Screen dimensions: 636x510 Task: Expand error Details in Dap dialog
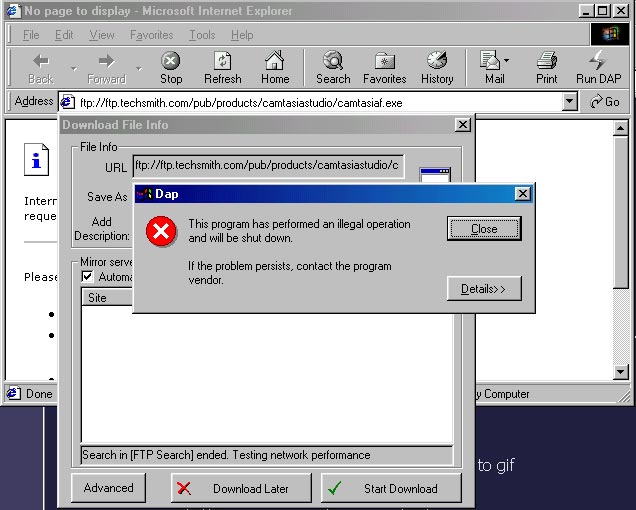point(484,288)
